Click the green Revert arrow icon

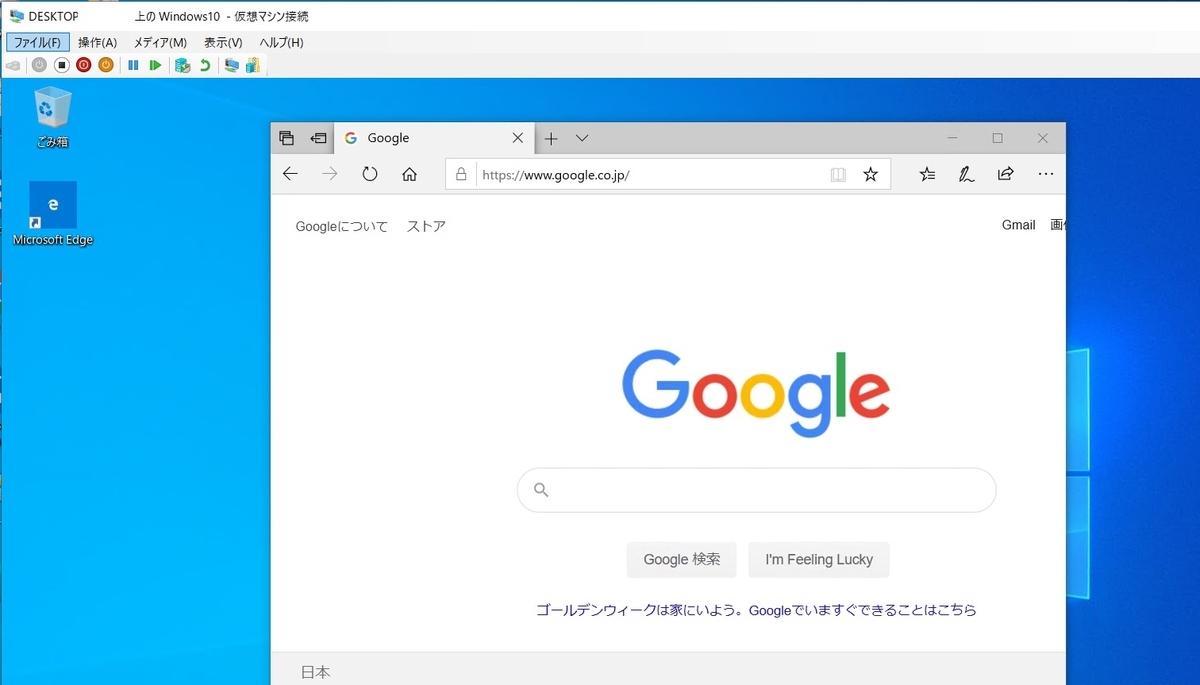[205, 65]
